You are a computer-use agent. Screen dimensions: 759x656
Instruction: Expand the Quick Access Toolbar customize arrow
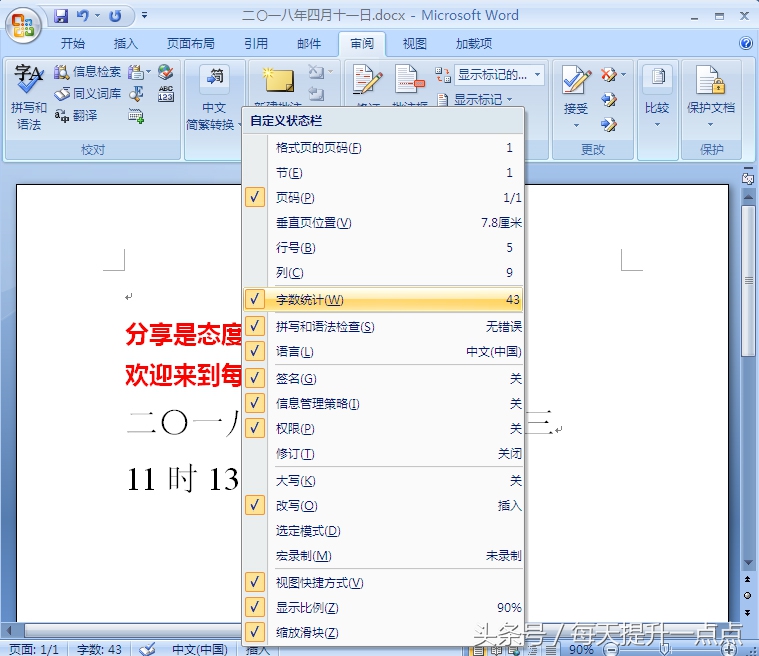click(x=144, y=15)
